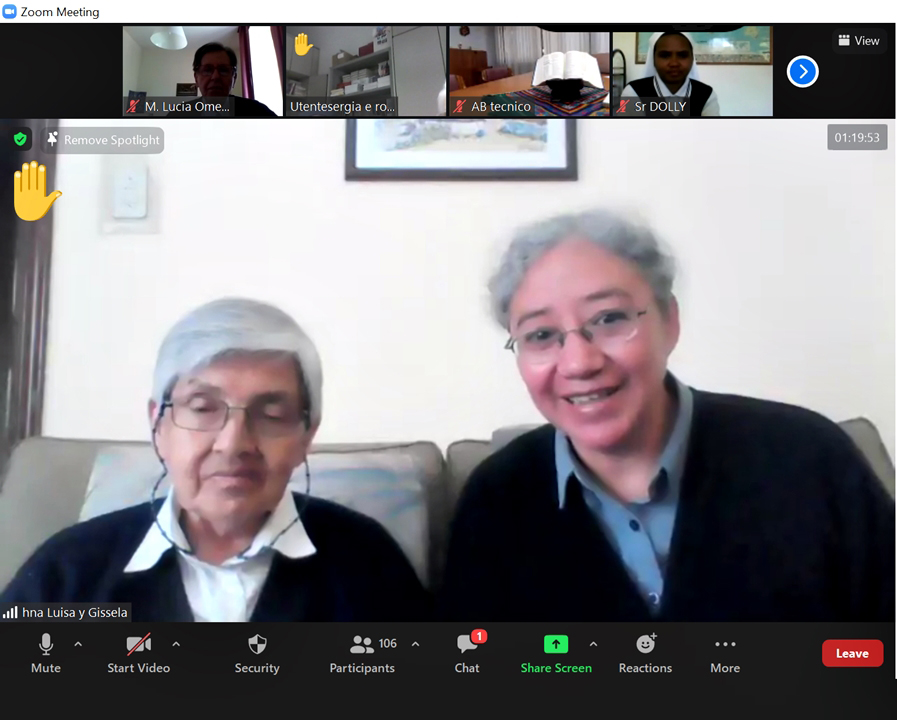Mute the microphone
Viewport: 897px width, 720px height.
(46, 653)
